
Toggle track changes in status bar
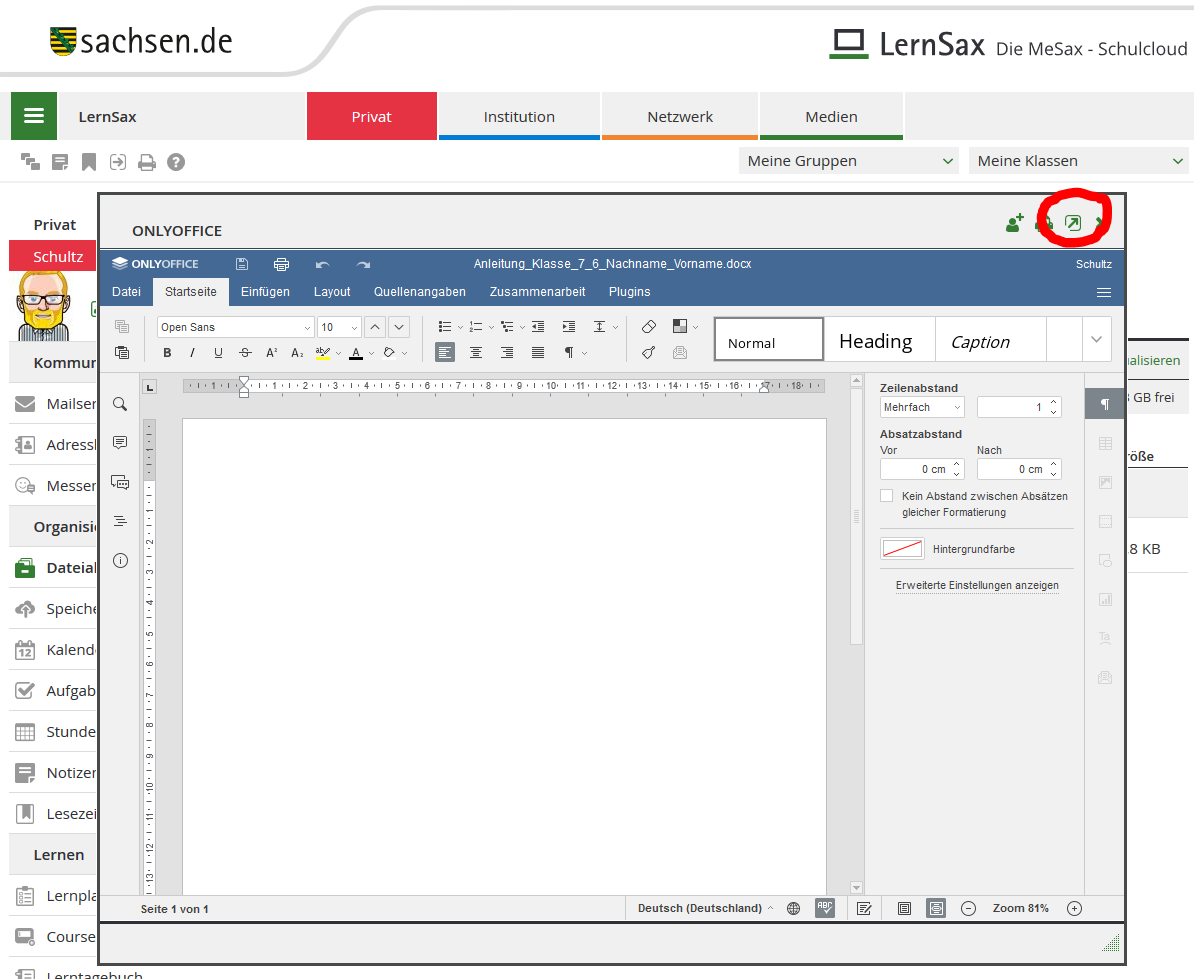point(865,908)
